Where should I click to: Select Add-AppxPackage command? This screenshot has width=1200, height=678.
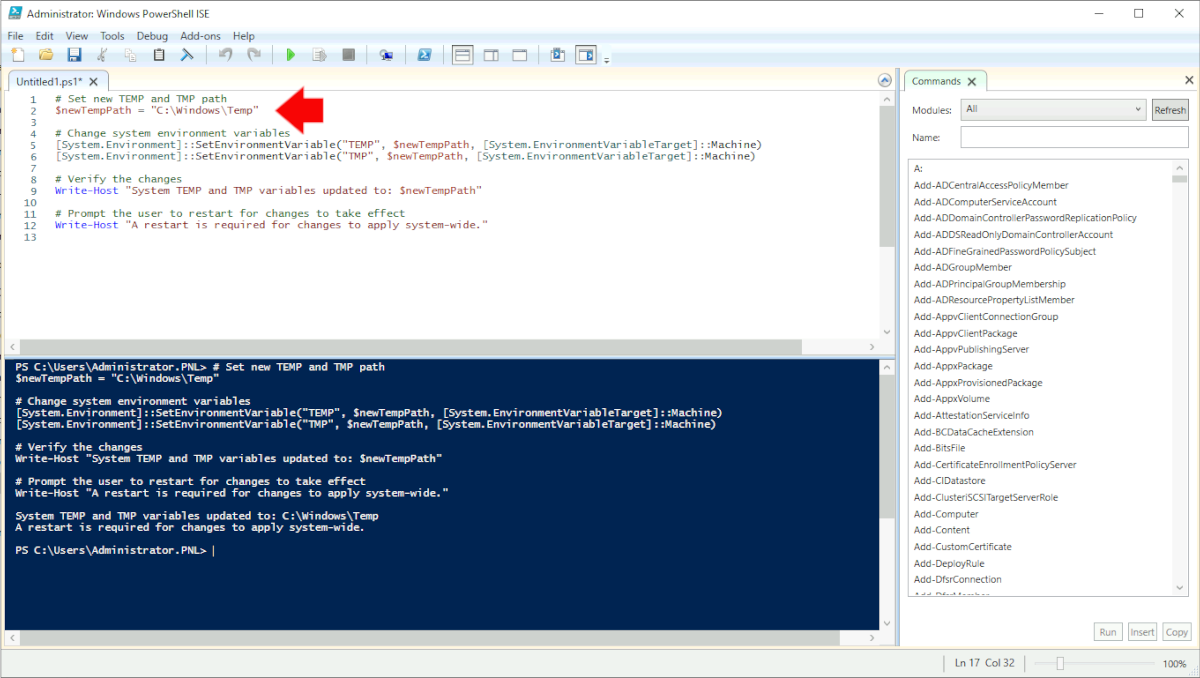(952, 366)
